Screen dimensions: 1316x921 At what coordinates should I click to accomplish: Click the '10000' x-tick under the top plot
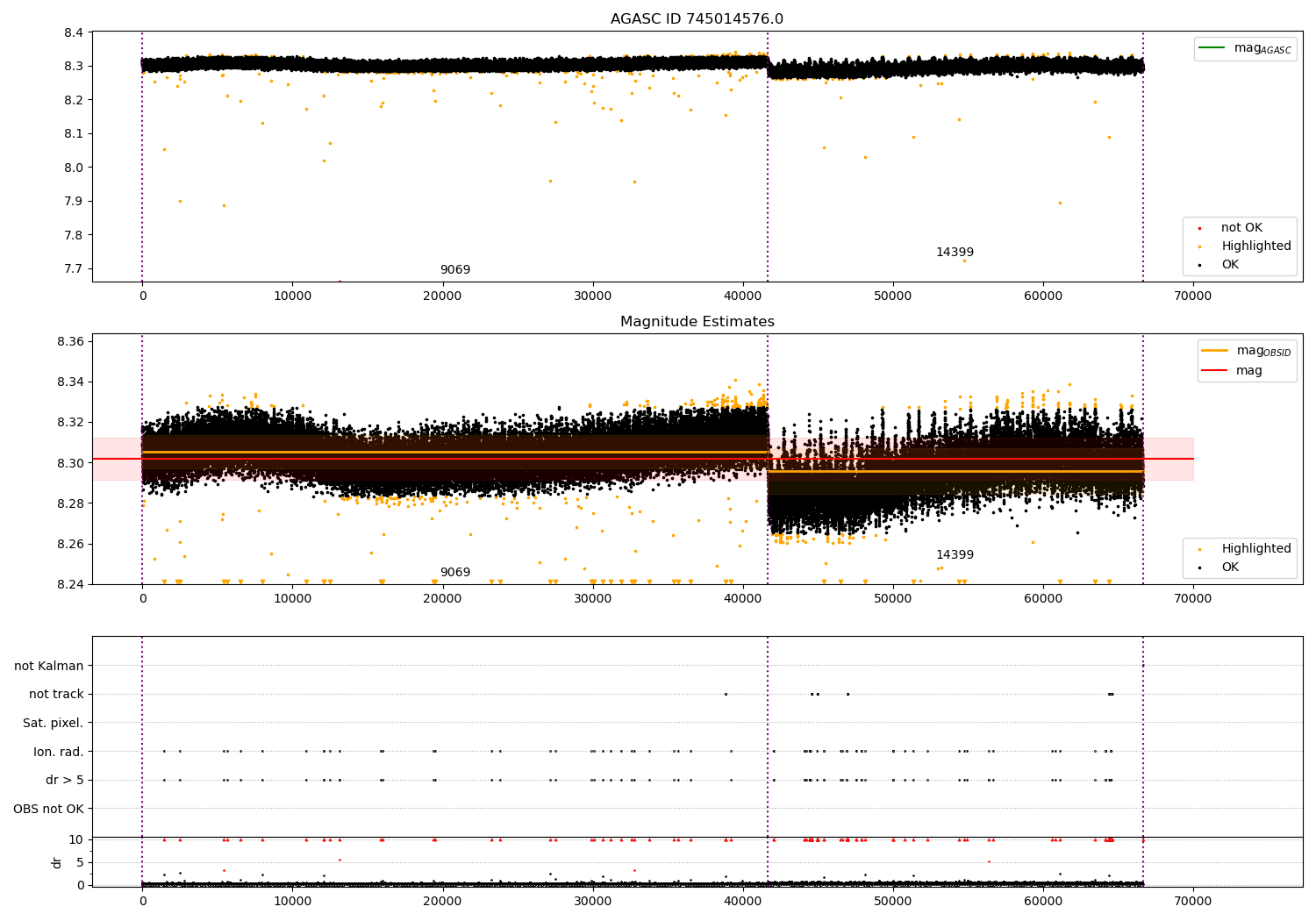click(292, 296)
